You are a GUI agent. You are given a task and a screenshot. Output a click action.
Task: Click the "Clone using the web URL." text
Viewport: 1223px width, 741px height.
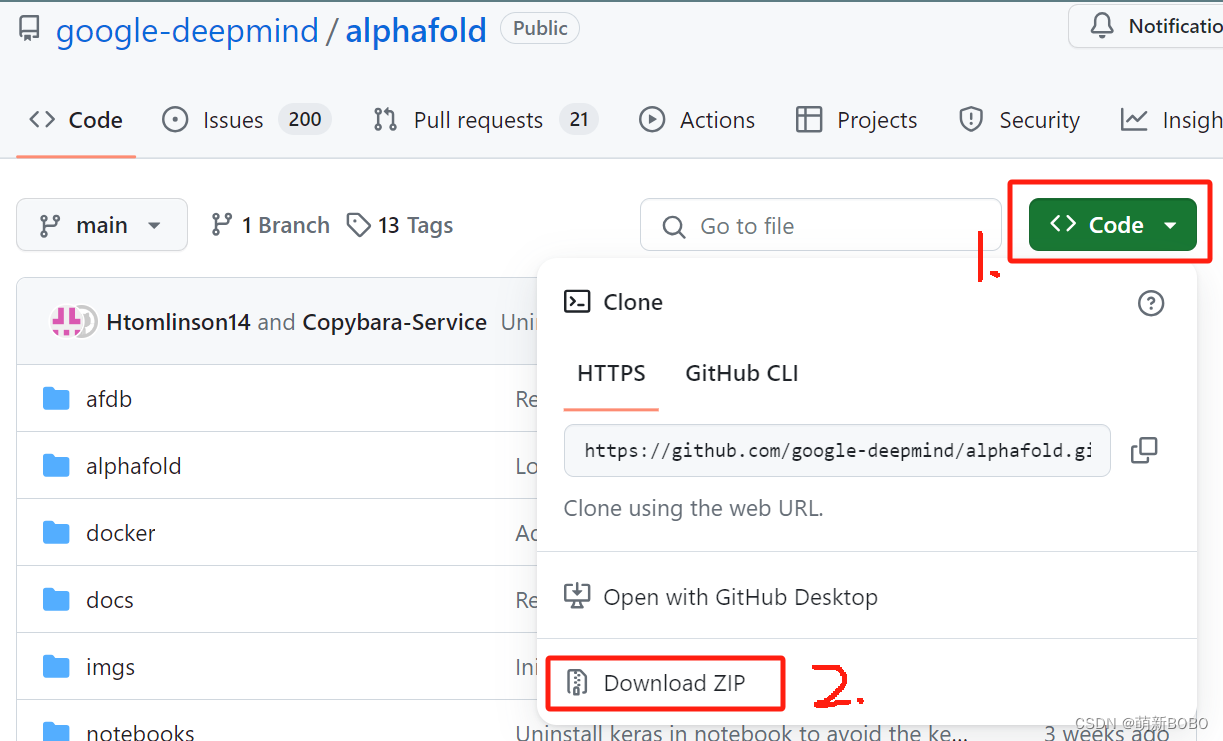tap(693, 508)
